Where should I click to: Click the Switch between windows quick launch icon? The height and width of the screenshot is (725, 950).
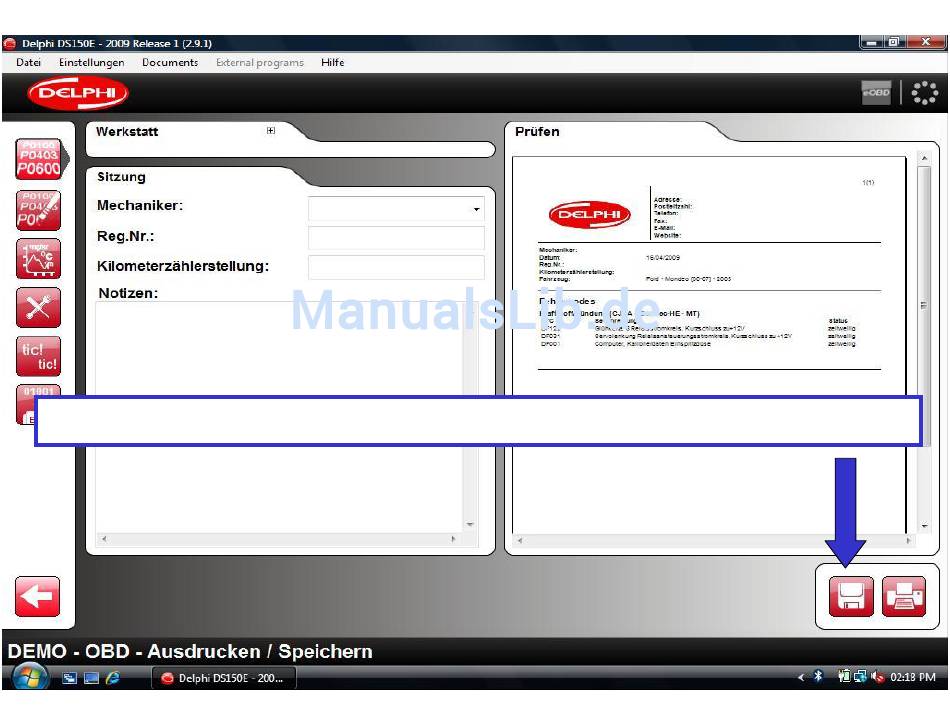coord(70,678)
